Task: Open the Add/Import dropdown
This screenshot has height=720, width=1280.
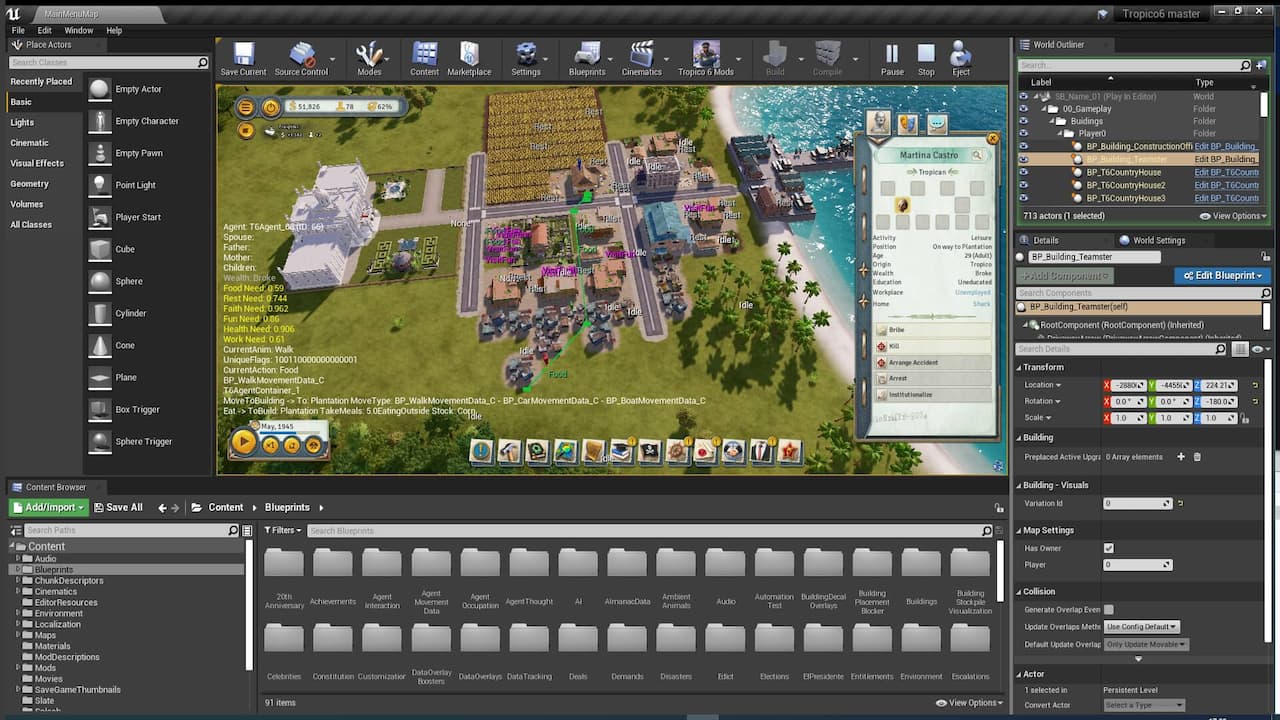Action: (48, 507)
